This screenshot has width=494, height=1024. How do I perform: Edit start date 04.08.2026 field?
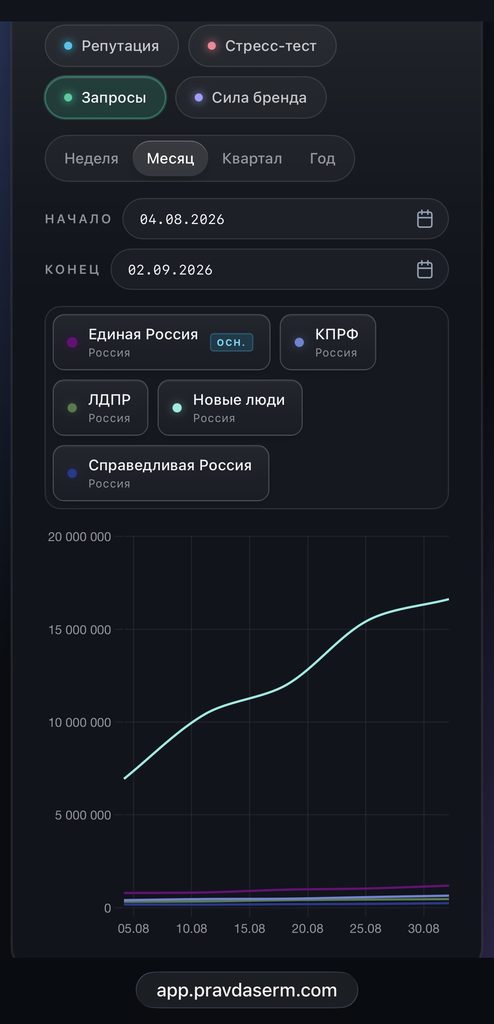[286, 219]
